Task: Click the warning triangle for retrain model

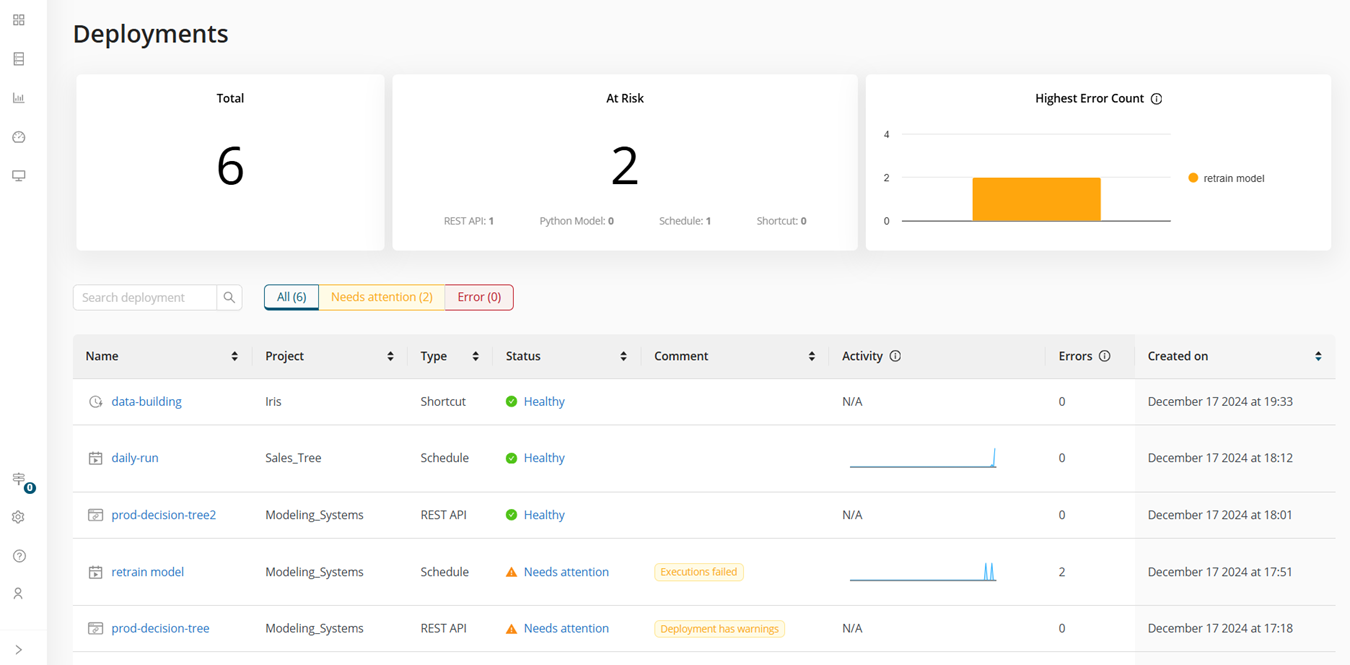Action: tap(511, 572)
